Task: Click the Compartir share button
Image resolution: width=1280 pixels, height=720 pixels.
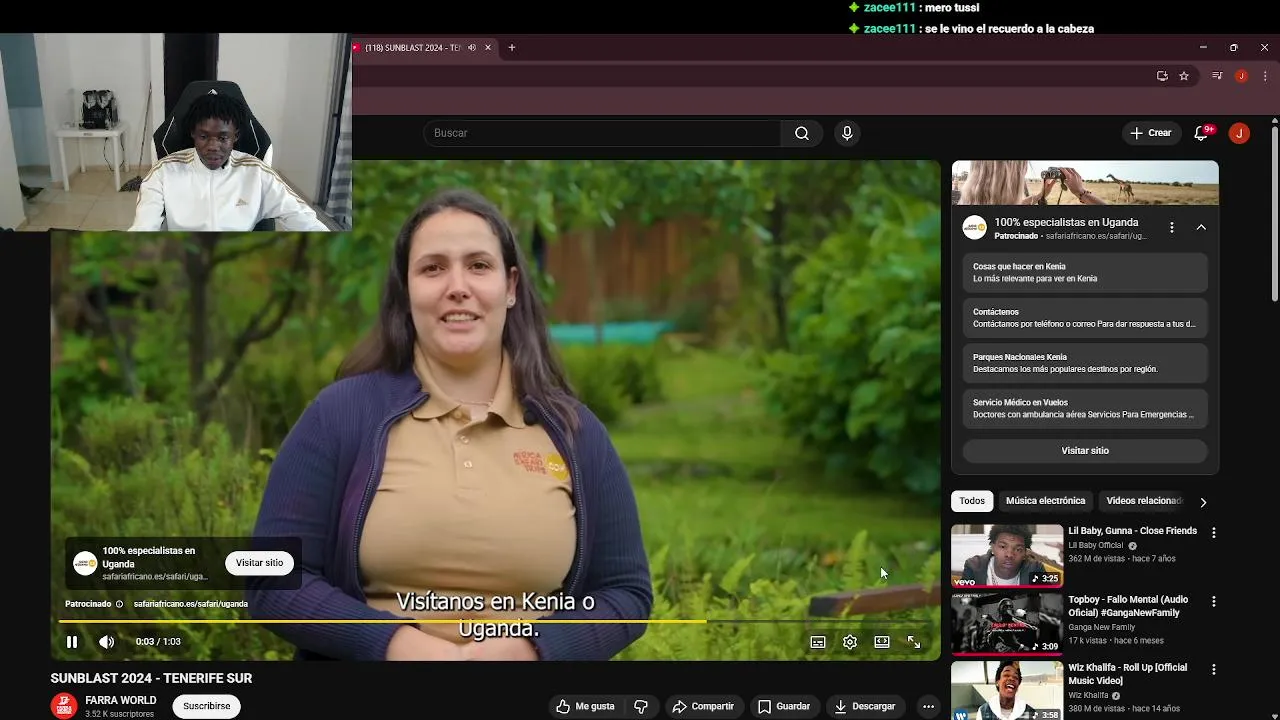Action: pyautogui.click(x=704, y=706)
